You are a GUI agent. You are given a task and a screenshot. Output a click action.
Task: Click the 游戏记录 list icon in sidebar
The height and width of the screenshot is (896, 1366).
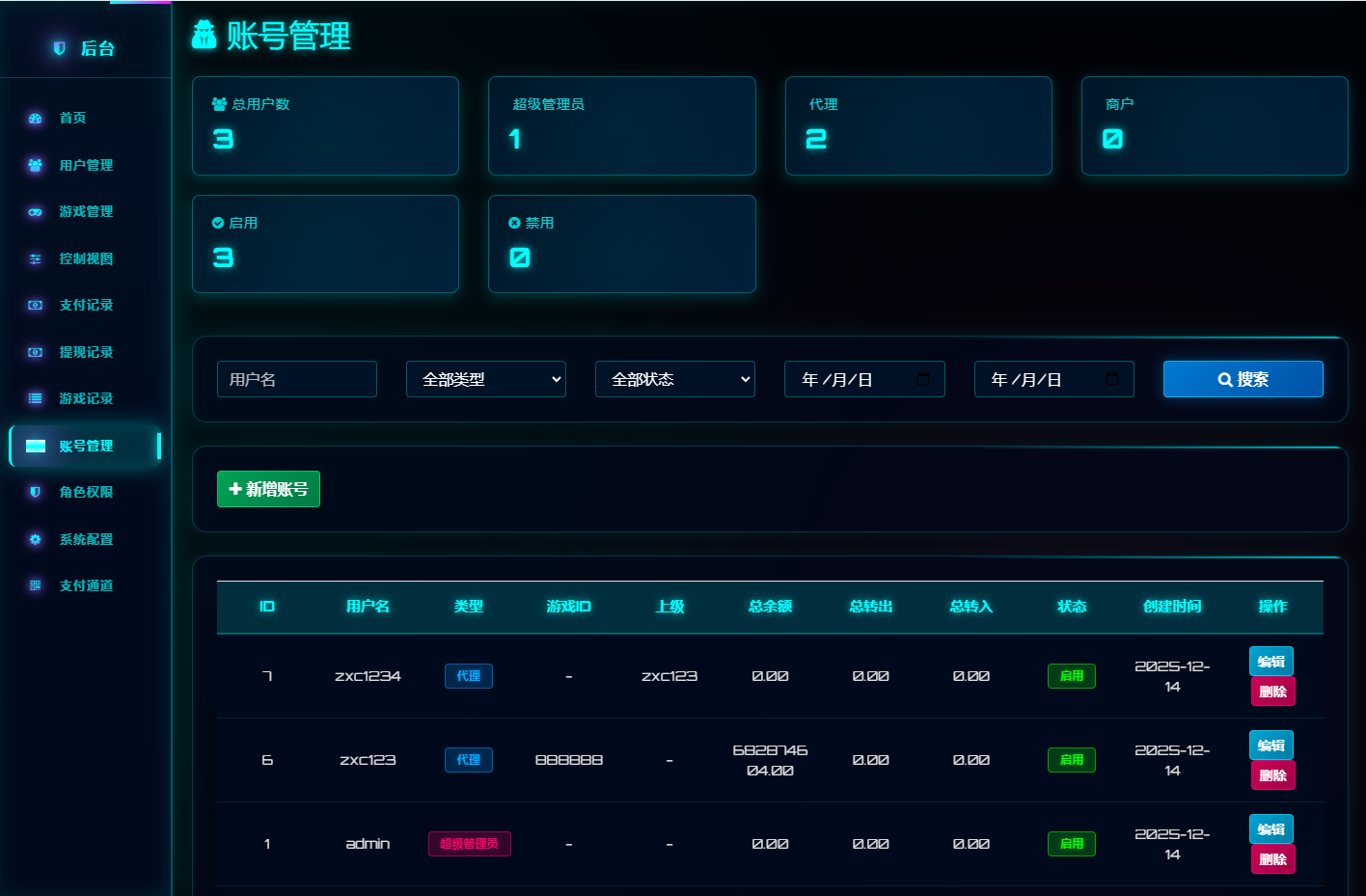tap(36, 398)
